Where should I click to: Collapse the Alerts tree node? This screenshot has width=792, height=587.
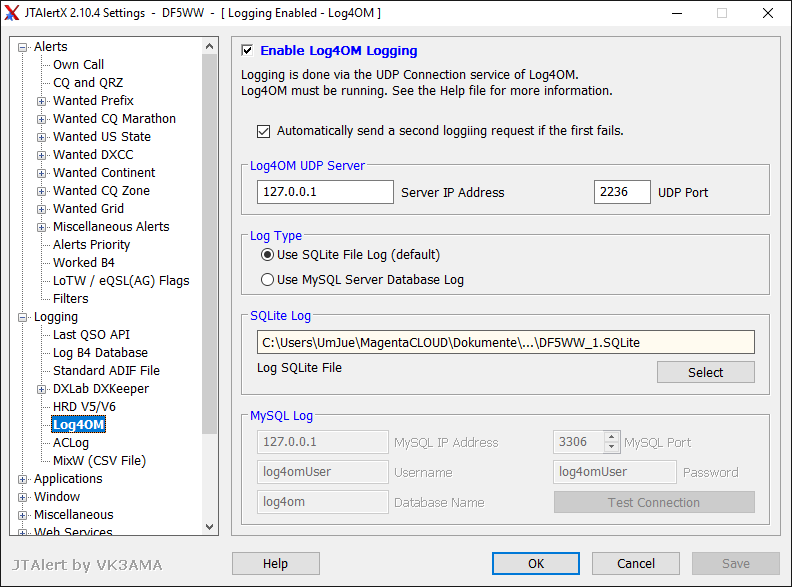tap(22, 47)
